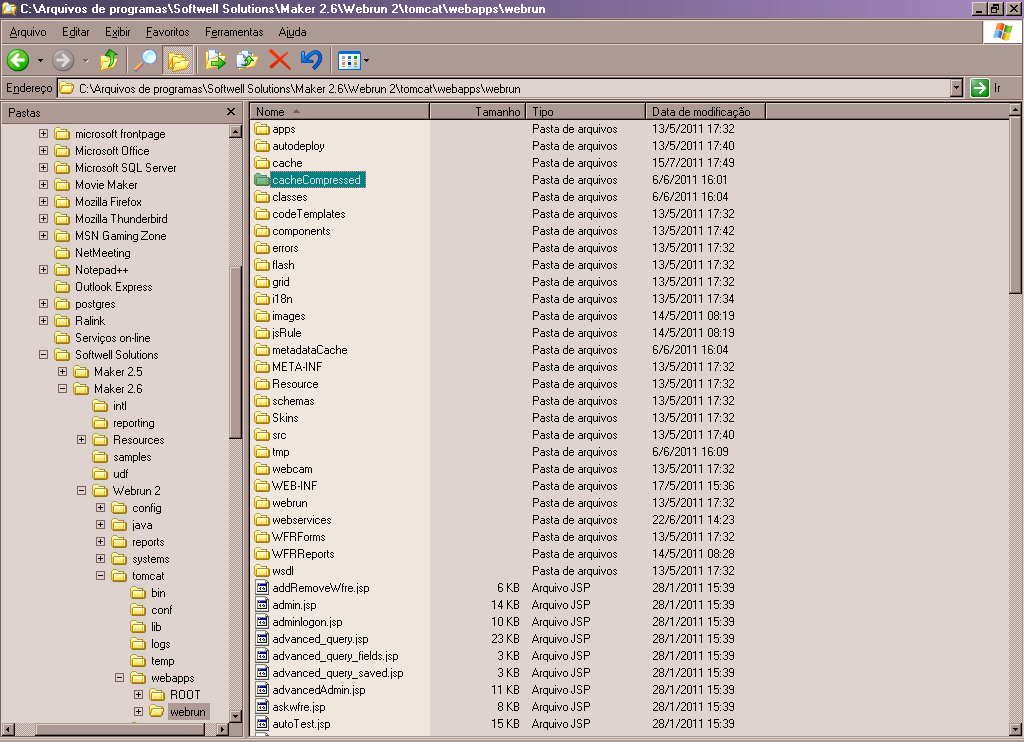The image size is (1024, 742).
Task: Select the WEB-INF folder icon
Action: 262,485
